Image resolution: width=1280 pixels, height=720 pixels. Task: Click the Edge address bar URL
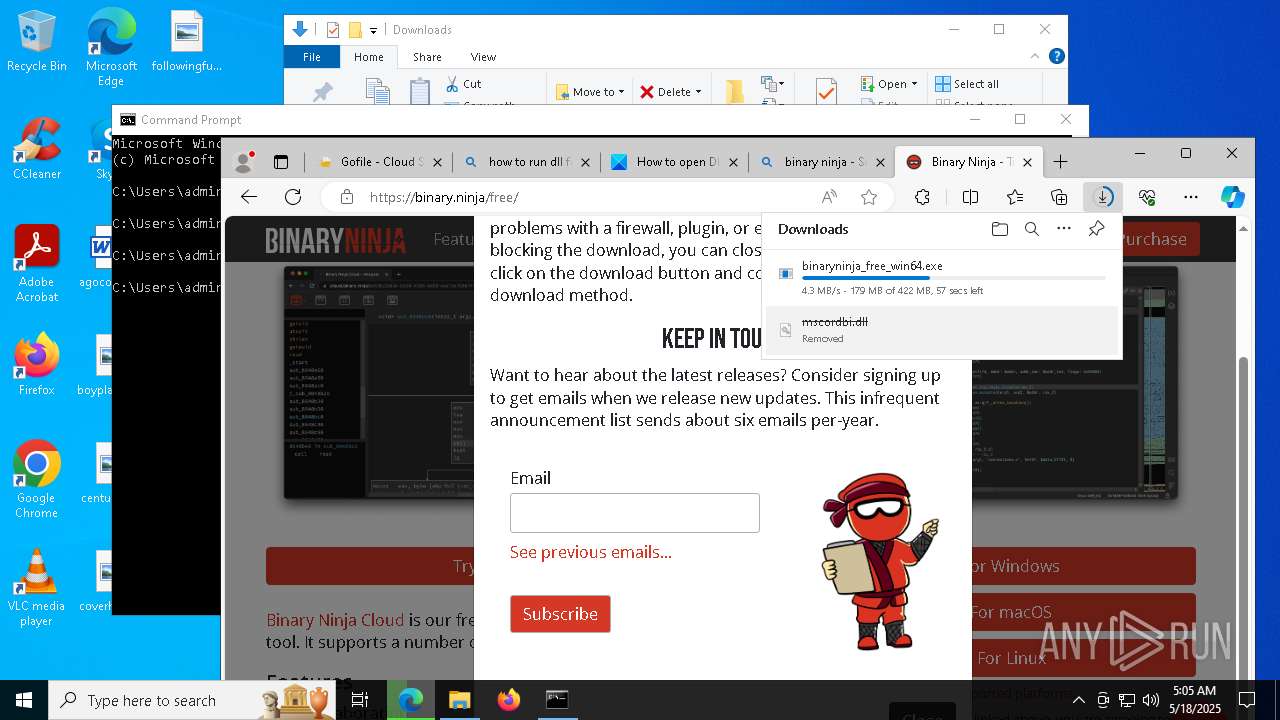[x=444, y=197]
